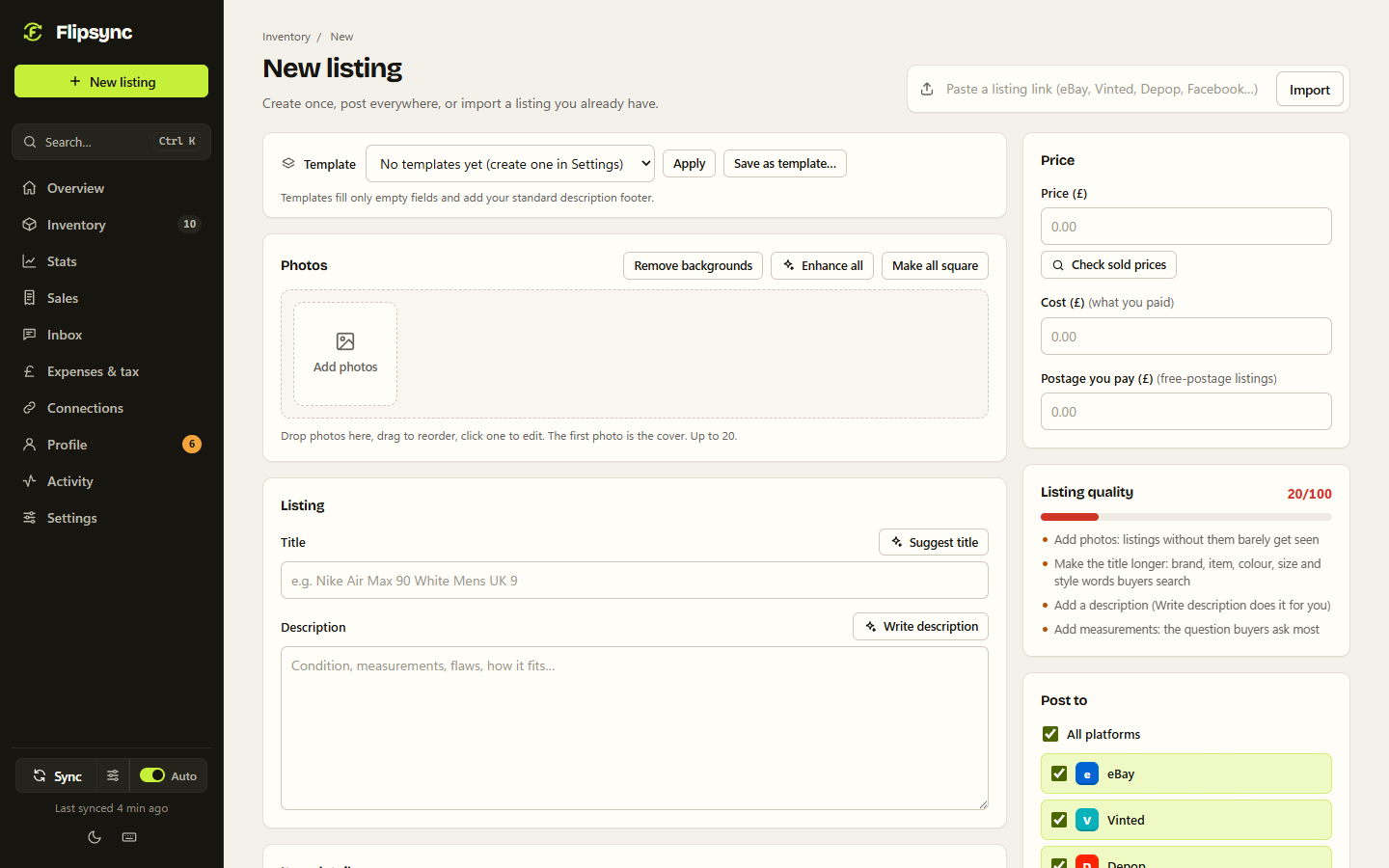The width and height of the screenshot is (1389, 868).
Task: Click the sidebar Search box
Action: click(x=111, y=142)
